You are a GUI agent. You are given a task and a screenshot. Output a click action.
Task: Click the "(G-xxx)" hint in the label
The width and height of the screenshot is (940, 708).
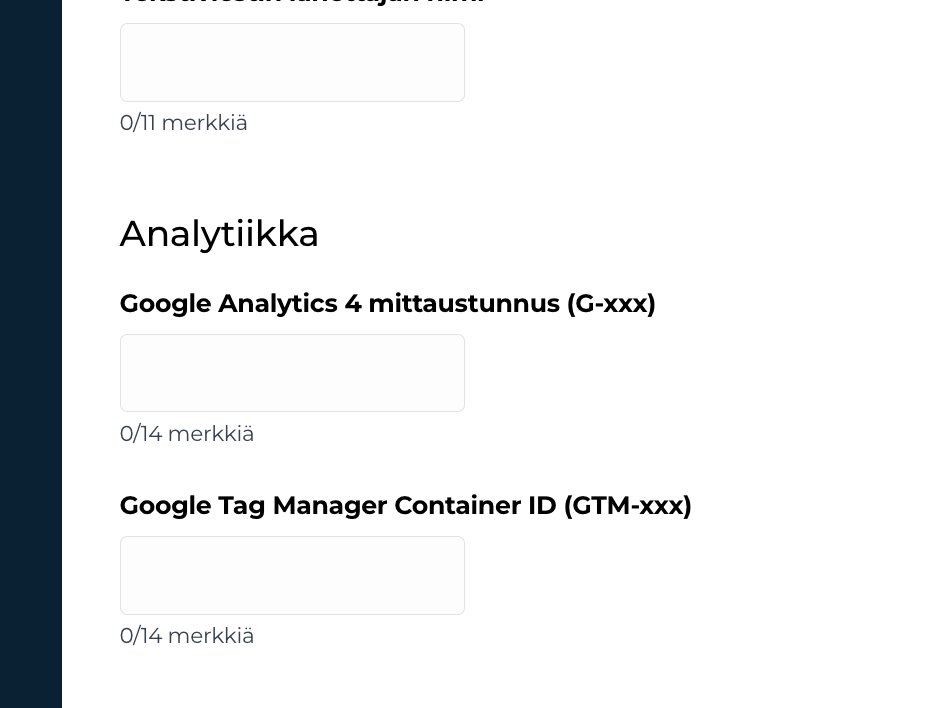[x=610, y=303]
